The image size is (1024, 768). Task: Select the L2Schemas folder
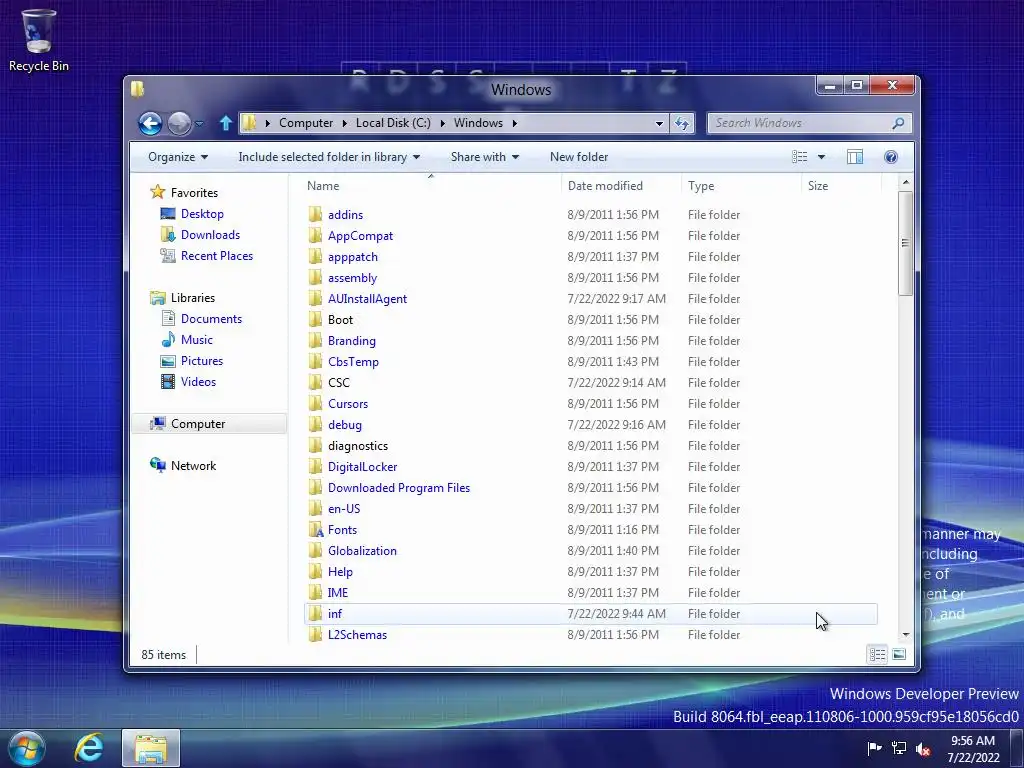click(x=357, y=635)
